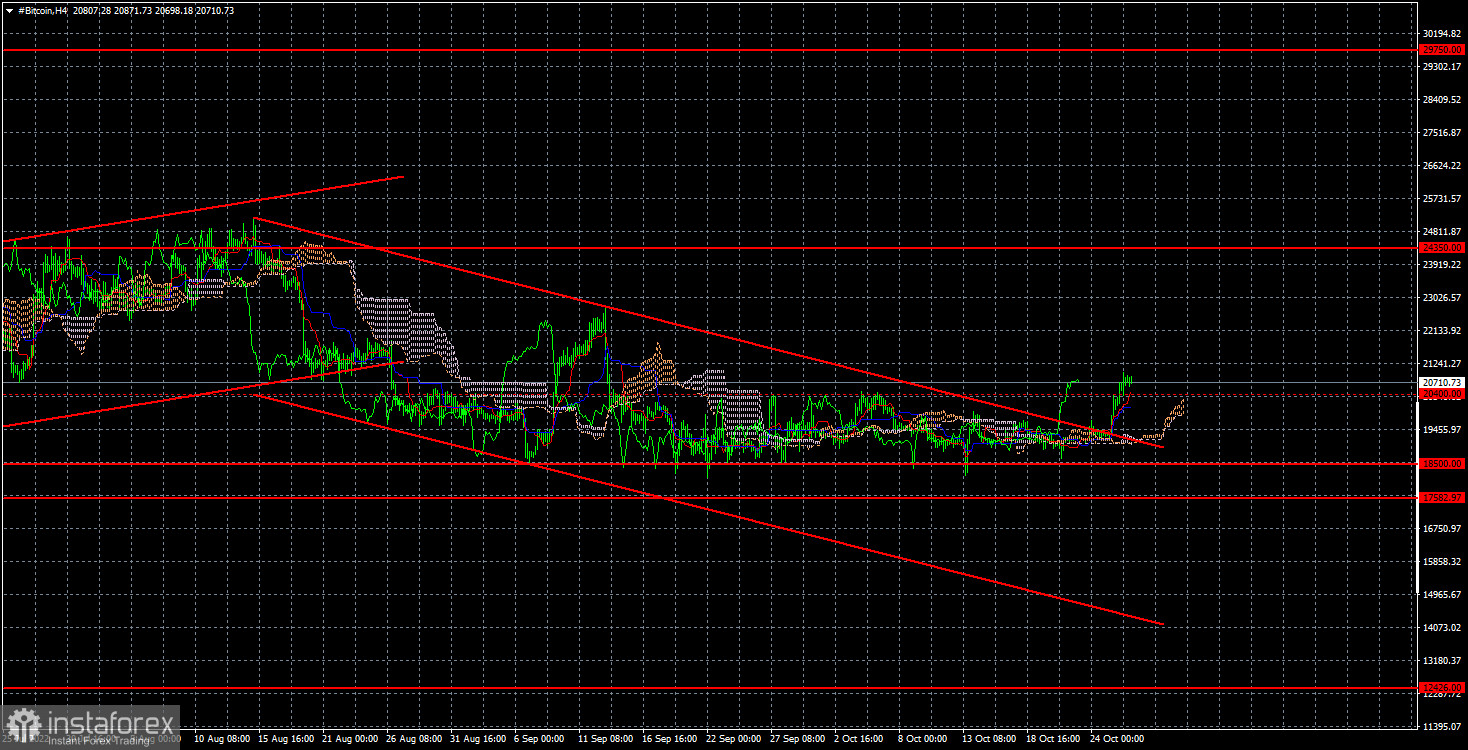The image size is (1468, 750).
Task: Click the 22133.92 price axis value
Action: tap(1442, 330)
